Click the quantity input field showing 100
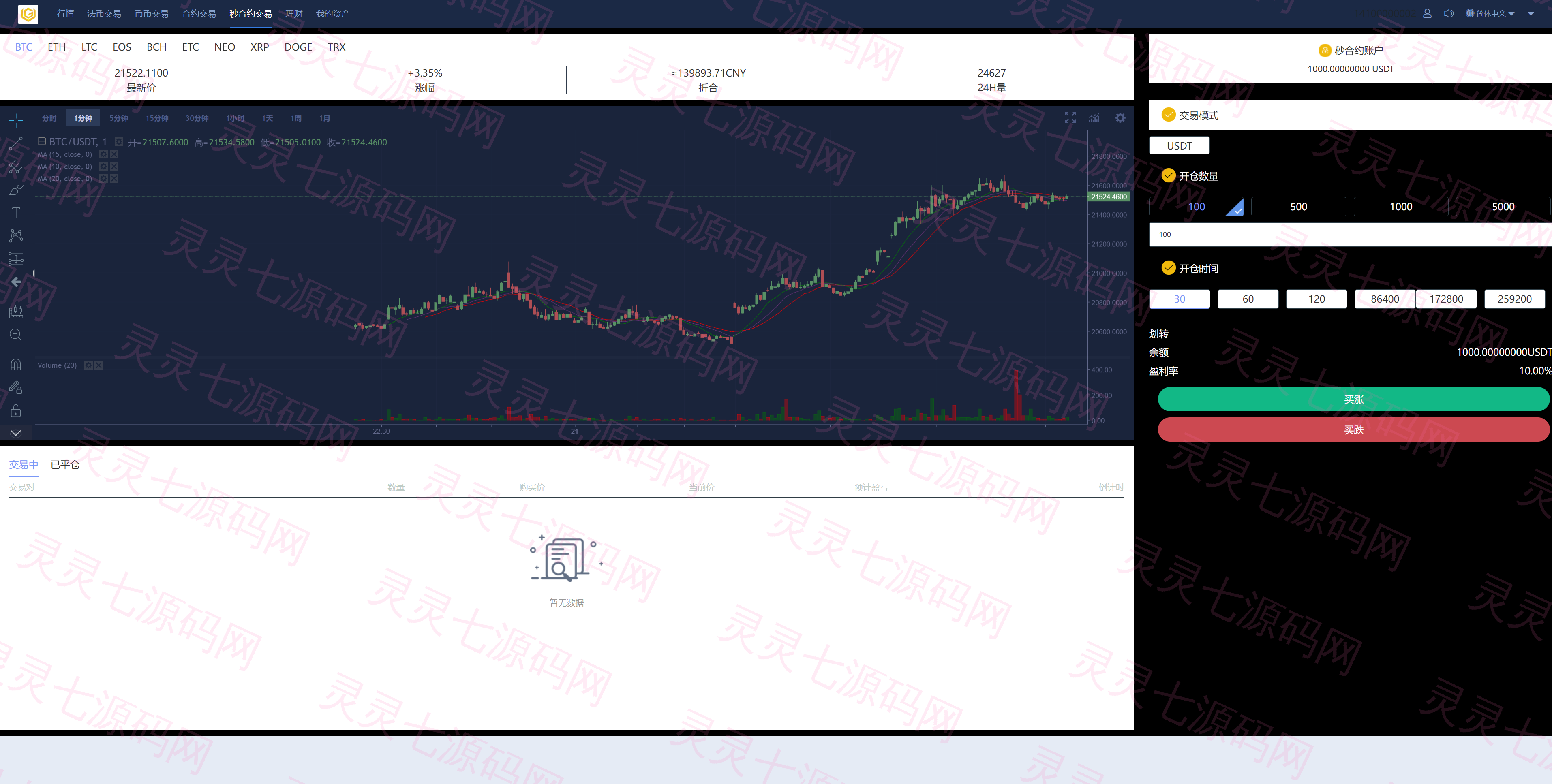 (1350, 235)
